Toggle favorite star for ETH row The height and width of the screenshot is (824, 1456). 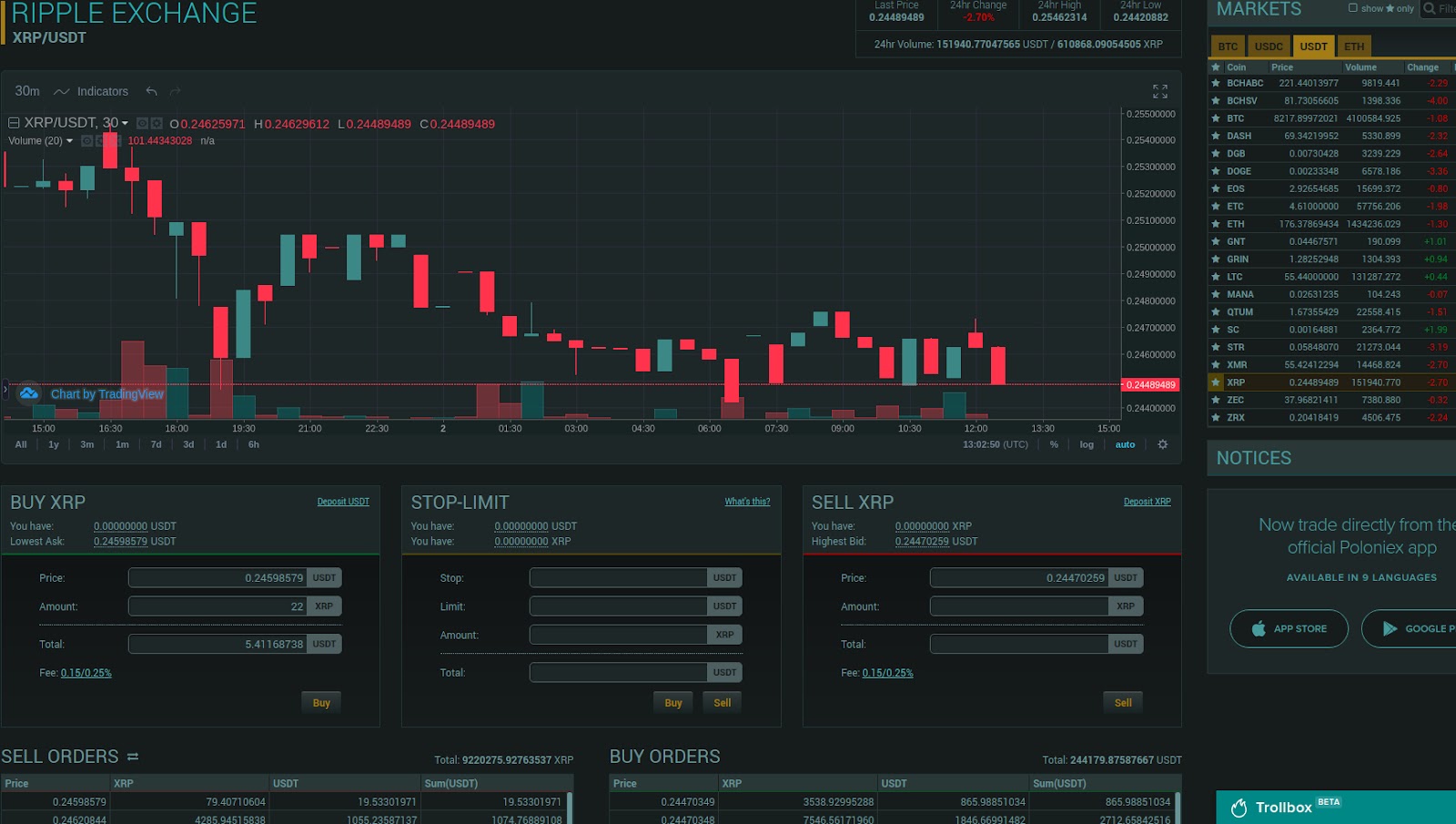pos(1216,224)
